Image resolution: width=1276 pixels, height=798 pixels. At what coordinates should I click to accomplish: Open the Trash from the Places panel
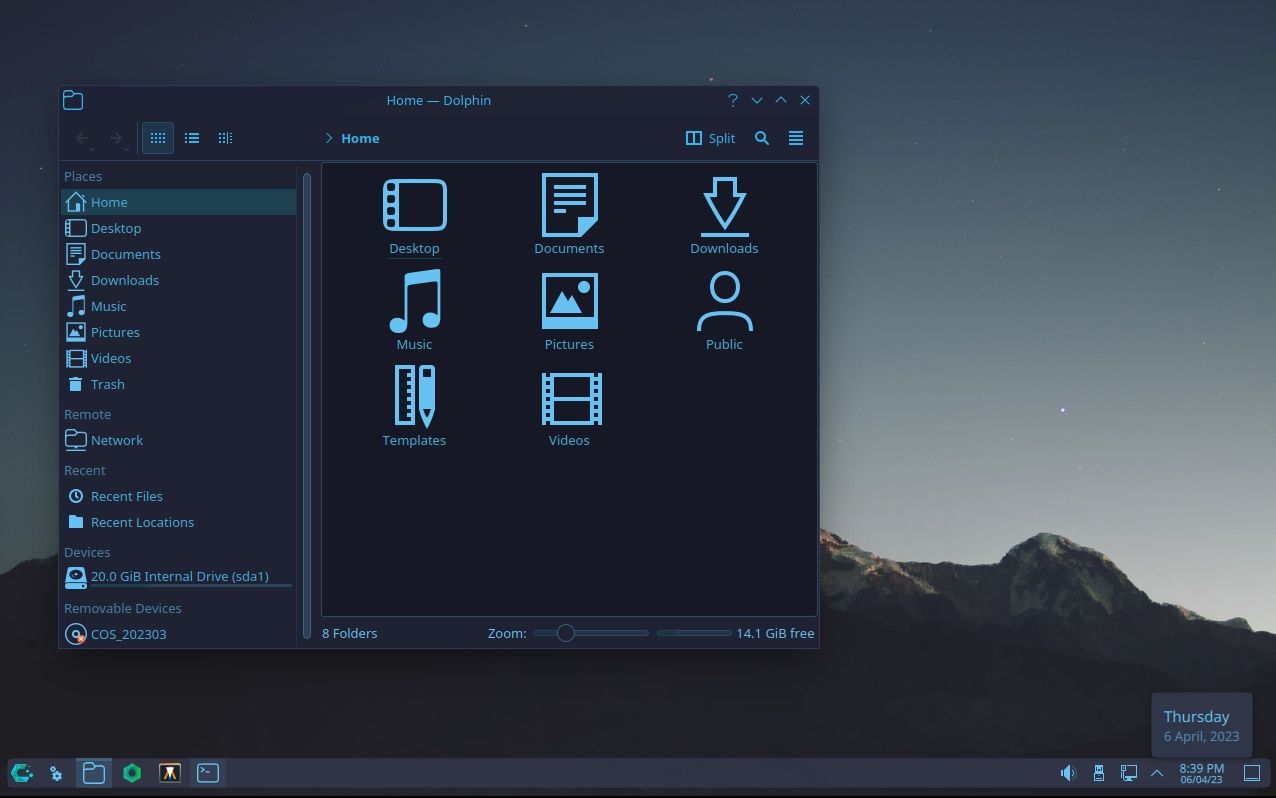(x=107, y=384)
